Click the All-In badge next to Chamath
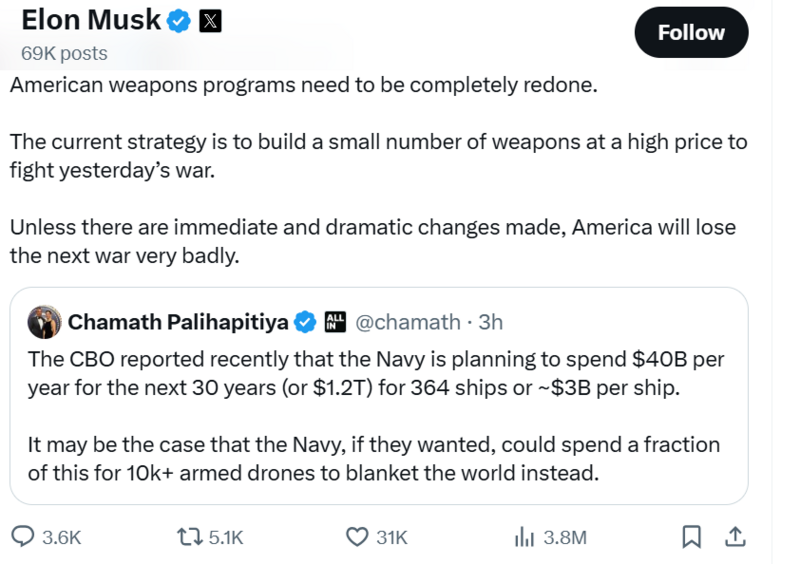Screen dimensions: 800x564 (336, 322)
